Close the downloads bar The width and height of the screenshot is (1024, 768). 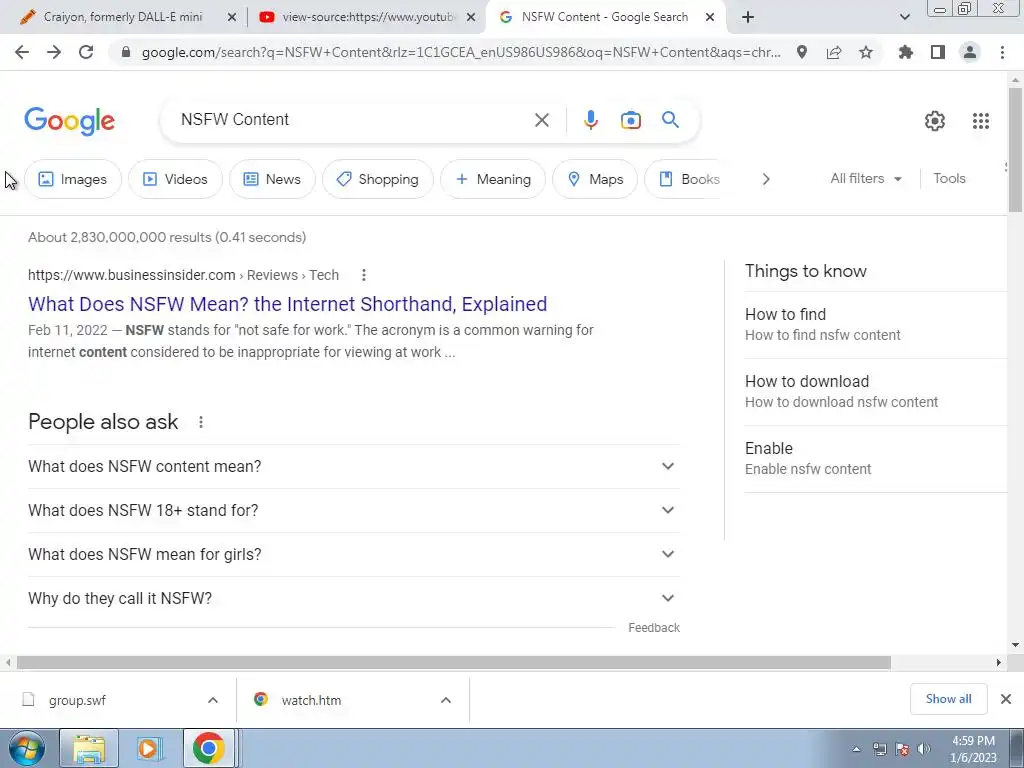(1006, 699)
